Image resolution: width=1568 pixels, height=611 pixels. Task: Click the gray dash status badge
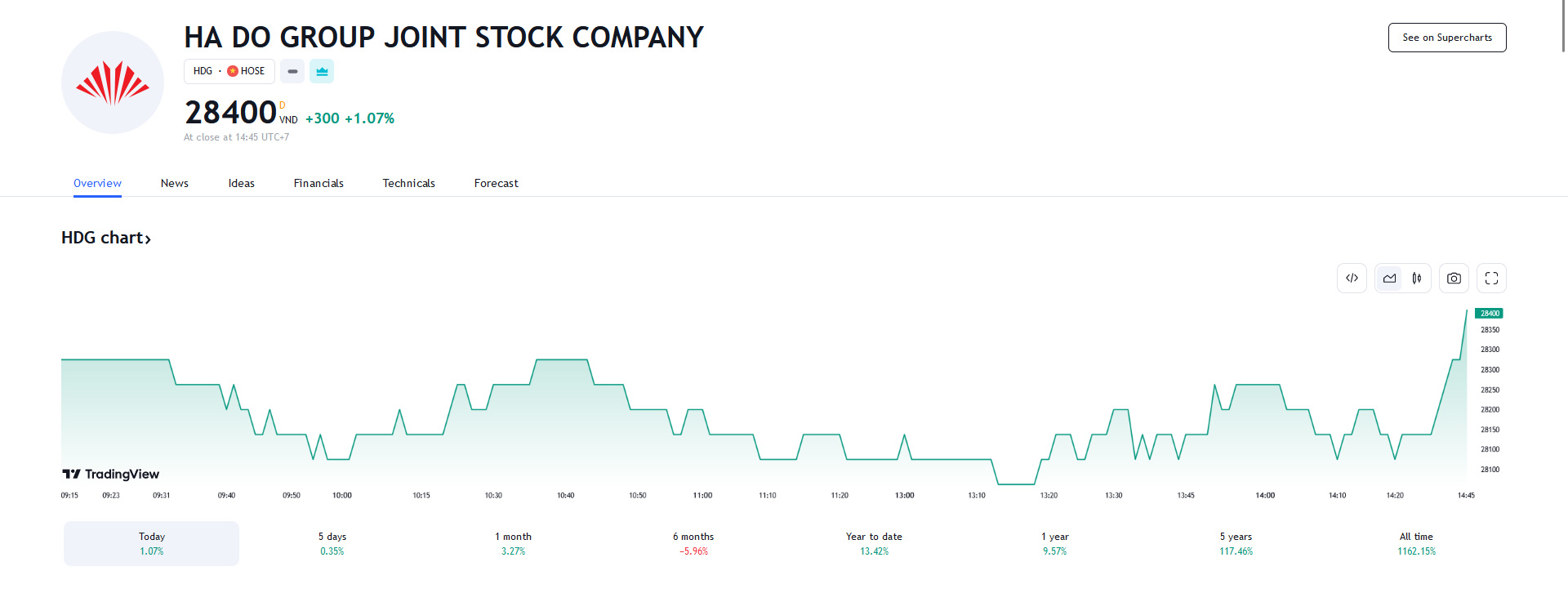292,72
